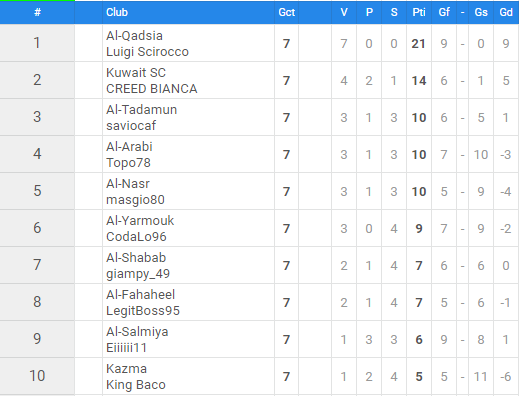
Task: Click the Gd column header
Action: click(506, 12)
